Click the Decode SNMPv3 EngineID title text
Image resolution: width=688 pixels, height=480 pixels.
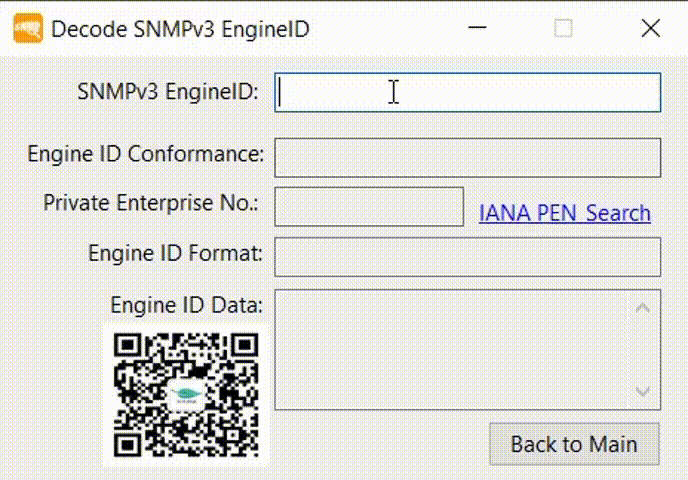(180, 30)
